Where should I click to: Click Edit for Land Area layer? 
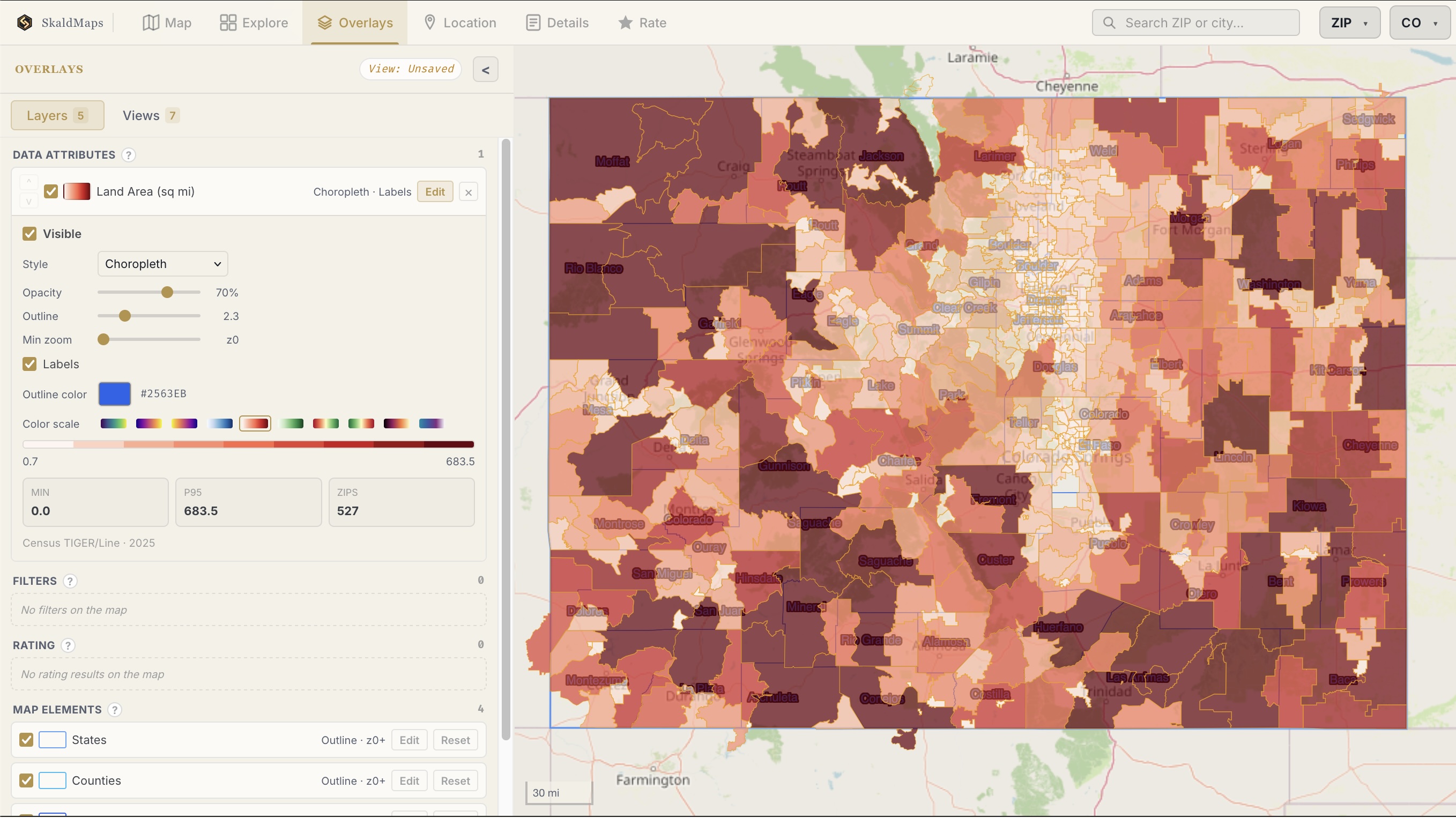pyautogui.click(x=435, y=192)
